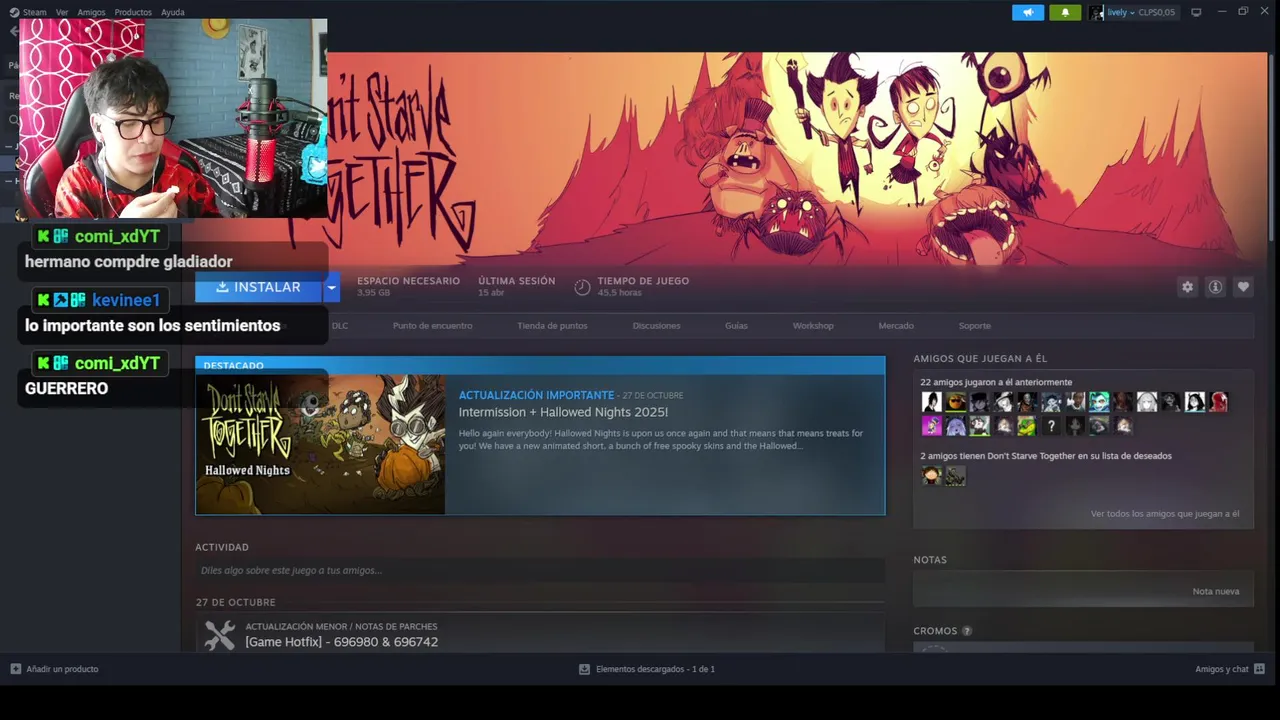The height and width of the screenshot is (720, 1280).
Task: Click the lively profile avatar
Action: point(1096,12)
